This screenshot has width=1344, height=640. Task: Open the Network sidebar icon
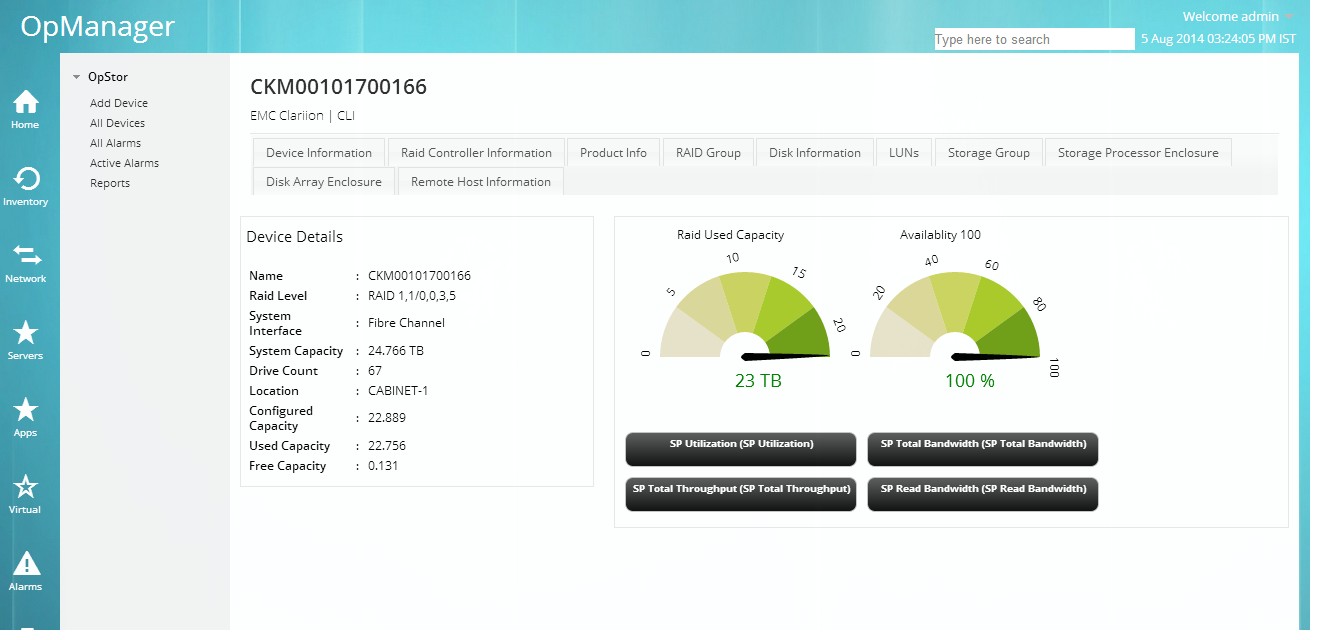pyautogui.click(x=25, y=256)
